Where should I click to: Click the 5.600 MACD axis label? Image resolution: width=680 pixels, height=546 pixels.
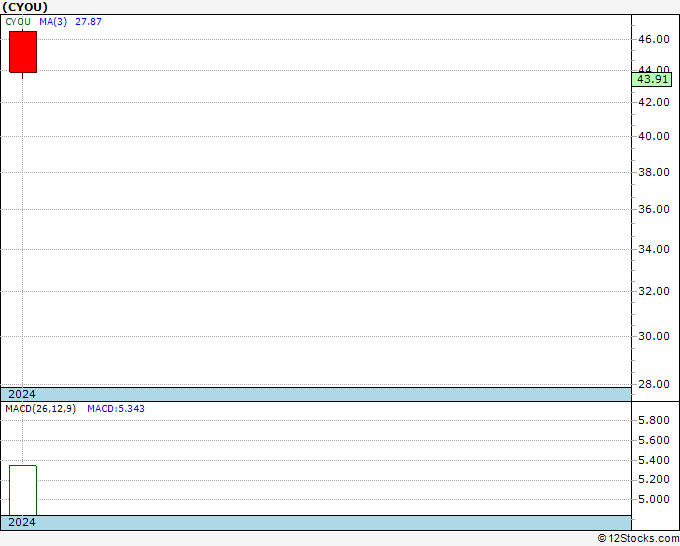point(654,440)
